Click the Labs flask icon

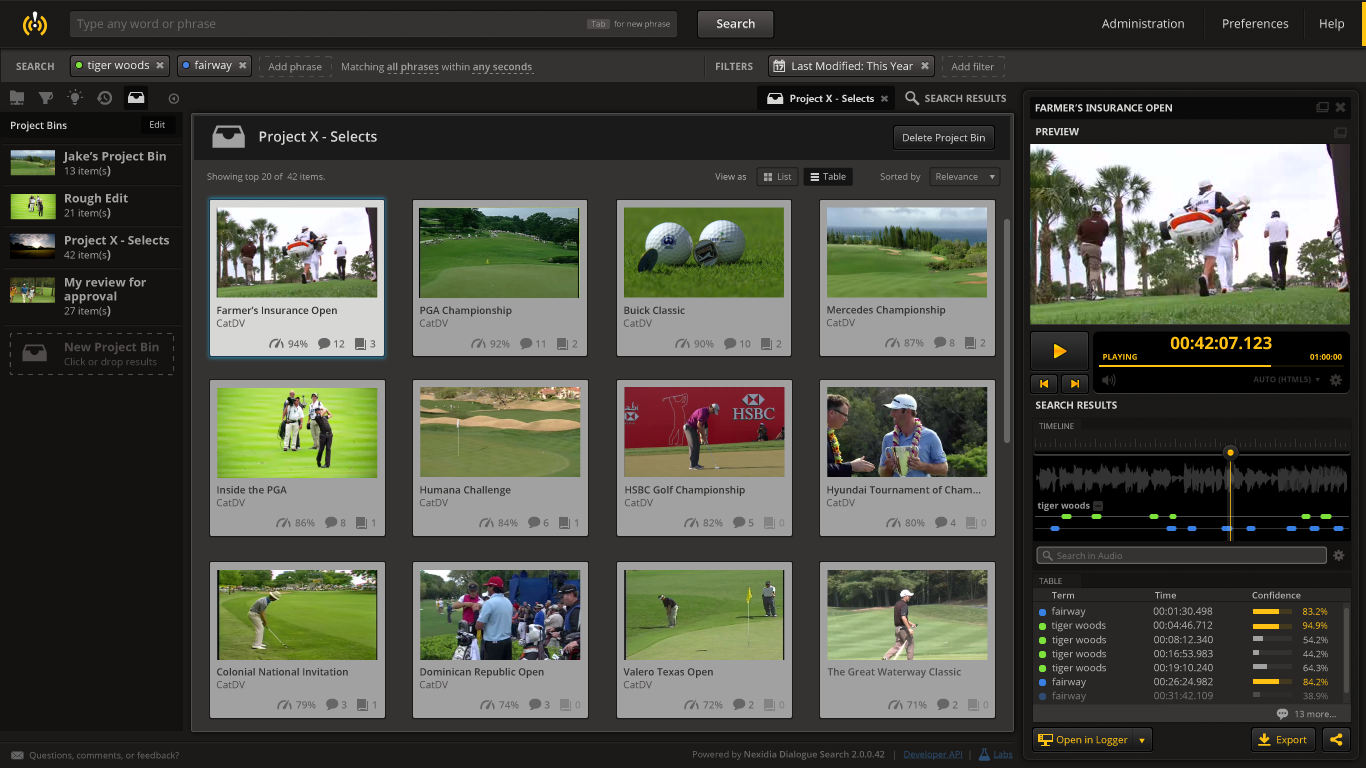click(984, 755)
